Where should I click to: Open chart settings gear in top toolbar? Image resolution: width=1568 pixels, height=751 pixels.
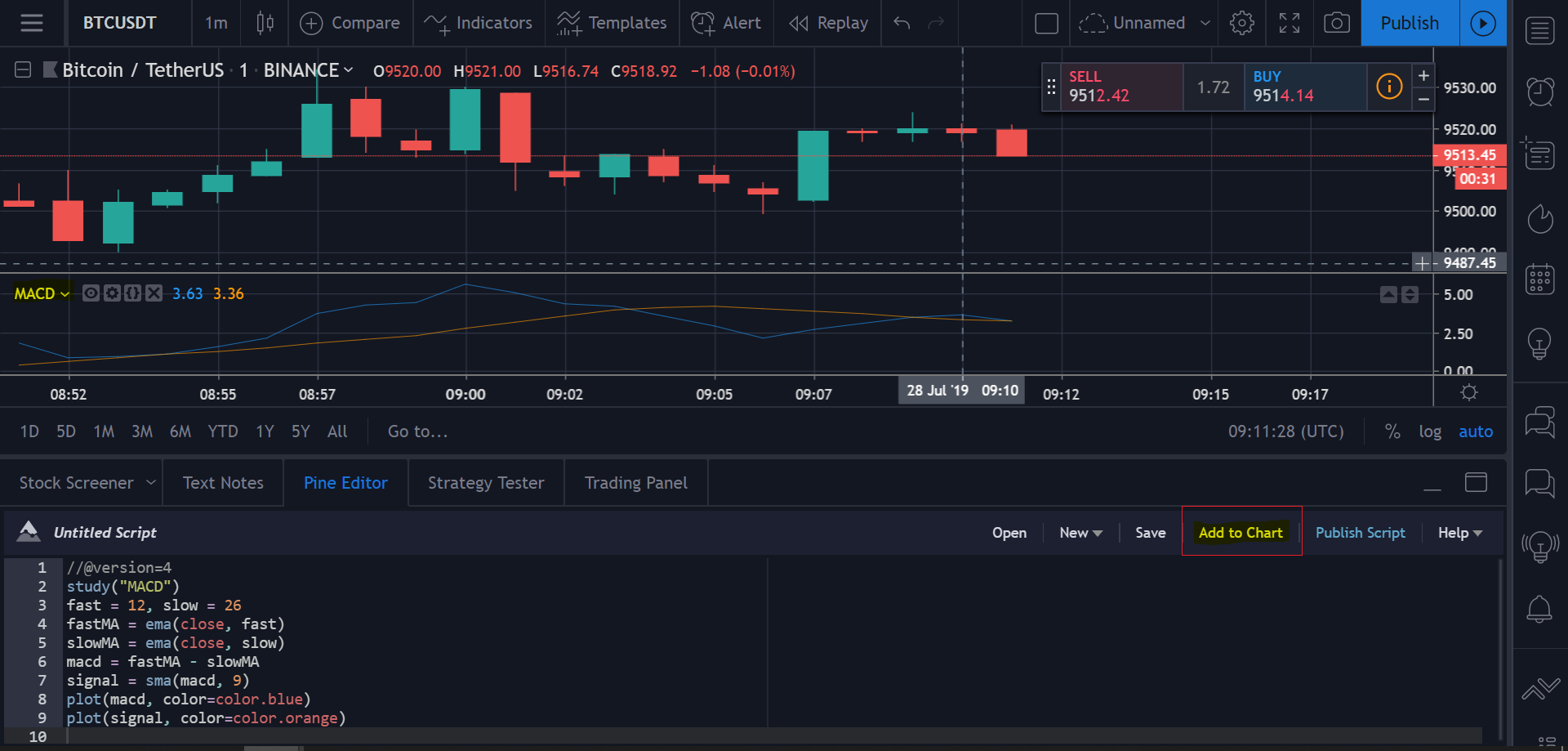[1241, 23]
